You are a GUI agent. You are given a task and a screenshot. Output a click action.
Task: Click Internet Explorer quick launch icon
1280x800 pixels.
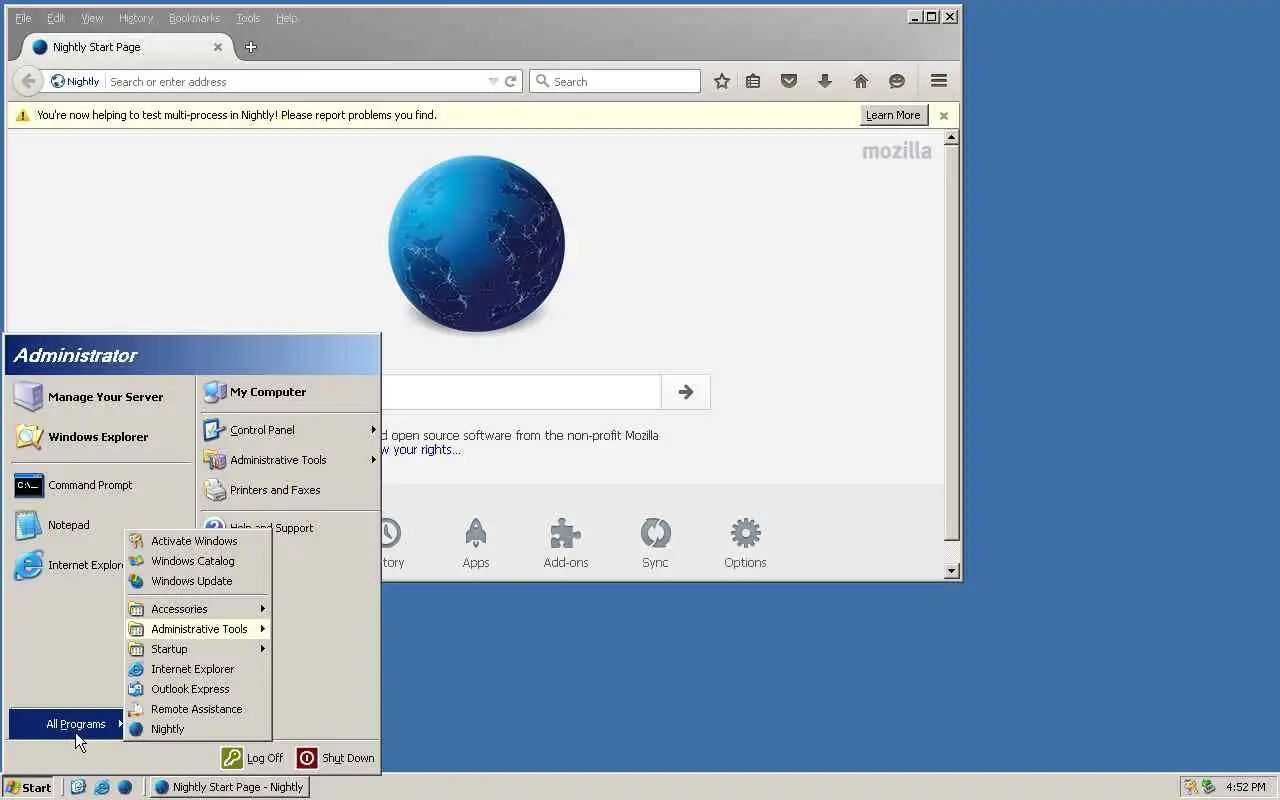[x=101, y=787]
